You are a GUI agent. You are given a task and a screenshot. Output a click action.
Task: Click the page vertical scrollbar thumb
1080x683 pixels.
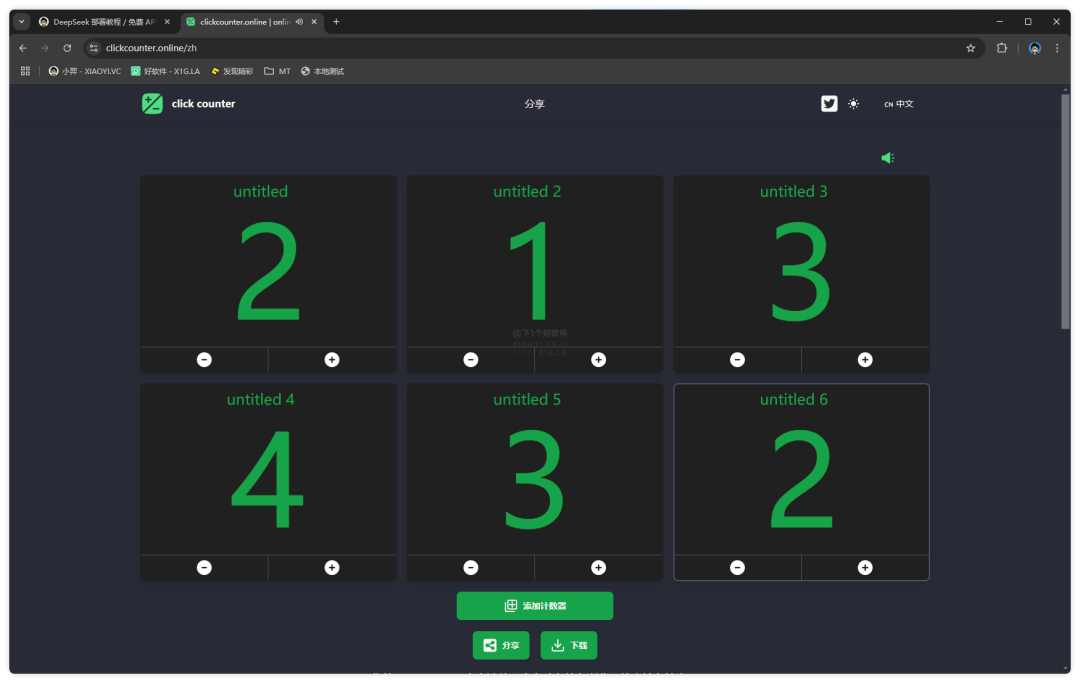point(1066,210)
